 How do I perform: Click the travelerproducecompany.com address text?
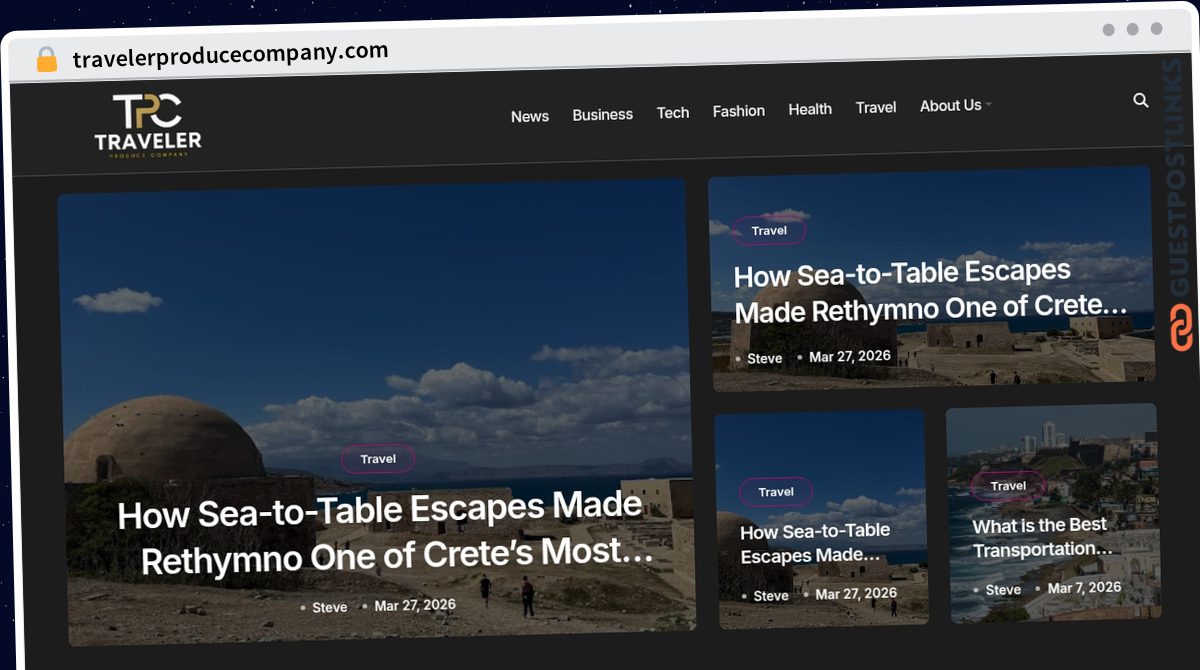pyautogui.click(x=230, y=55)
